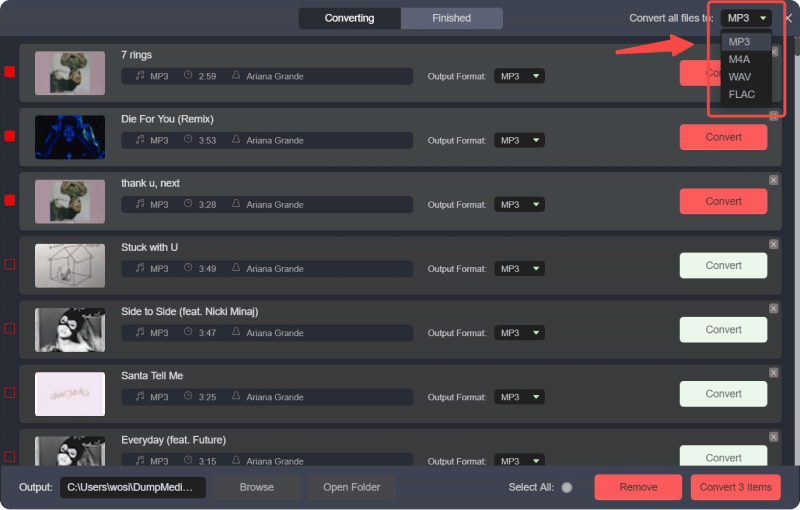
Task: Open Output Format dropdown for thank u, next
Action: [x=519, y=205]
